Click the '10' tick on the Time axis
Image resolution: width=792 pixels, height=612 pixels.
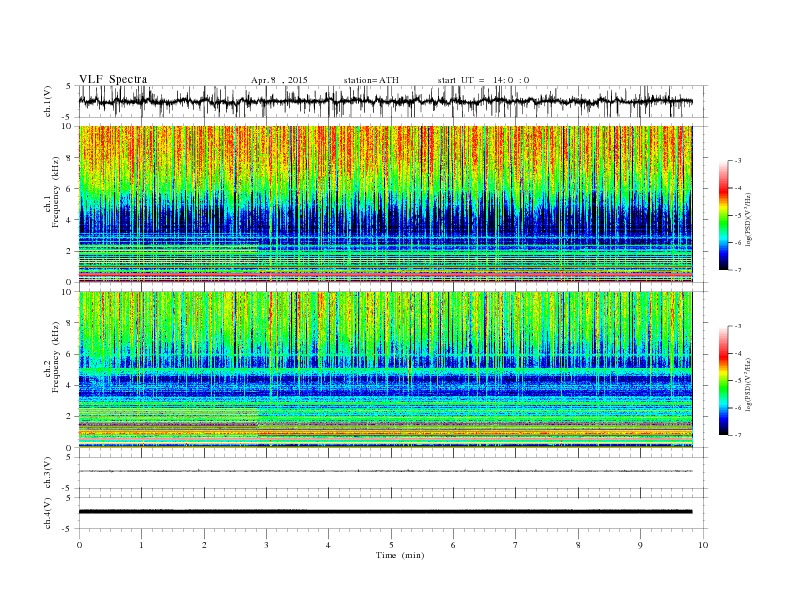703,545
